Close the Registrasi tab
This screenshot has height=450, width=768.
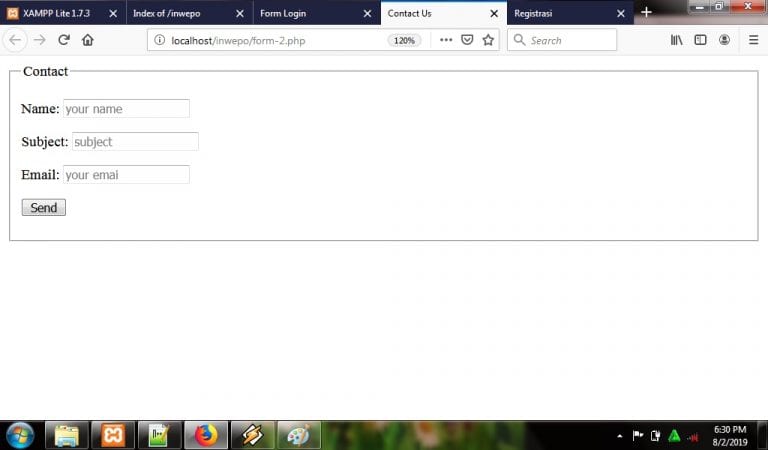click(x=621, y=14)
